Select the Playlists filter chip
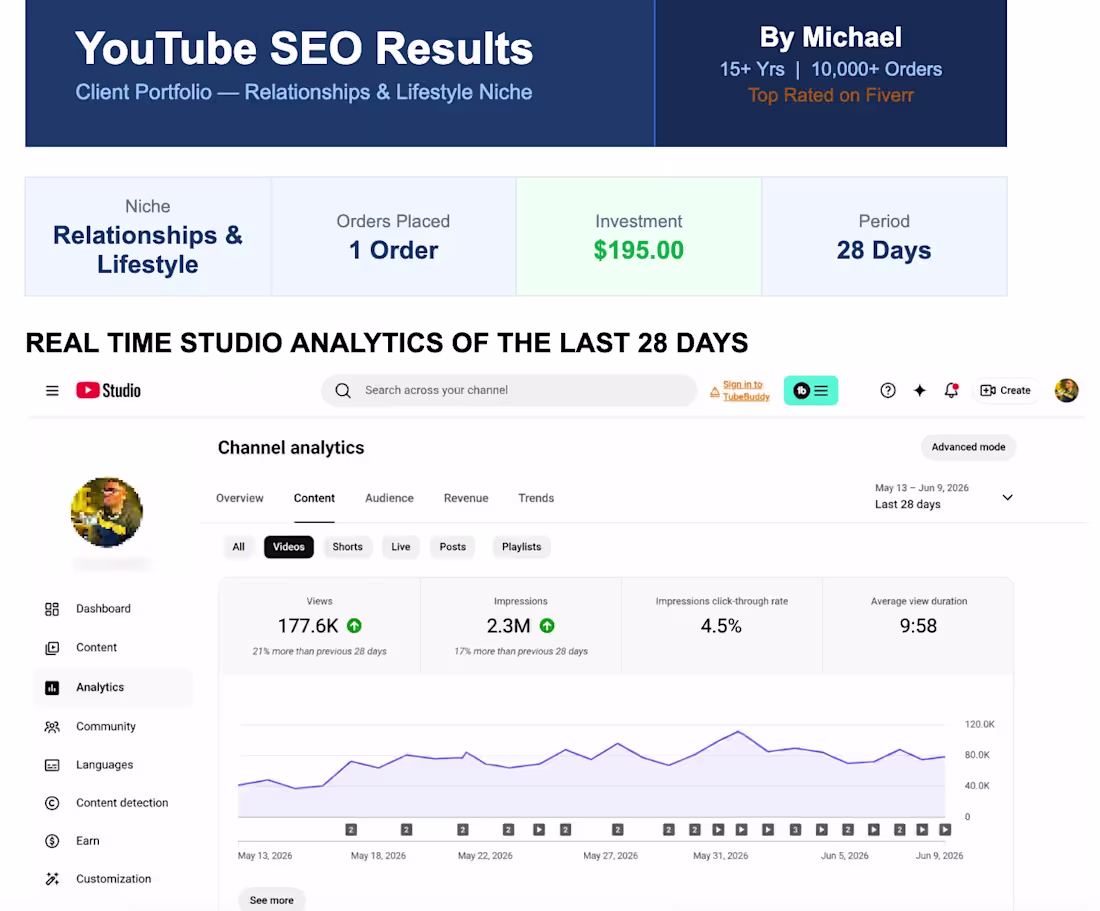 (521, 547)
